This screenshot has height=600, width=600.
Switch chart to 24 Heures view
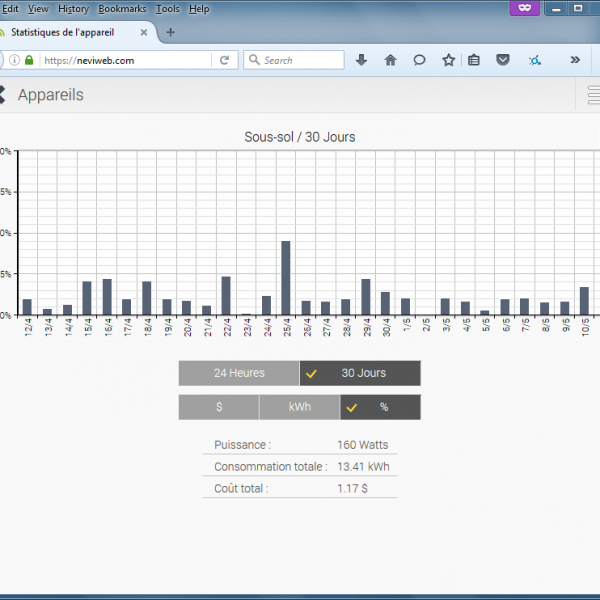point(239,373)
